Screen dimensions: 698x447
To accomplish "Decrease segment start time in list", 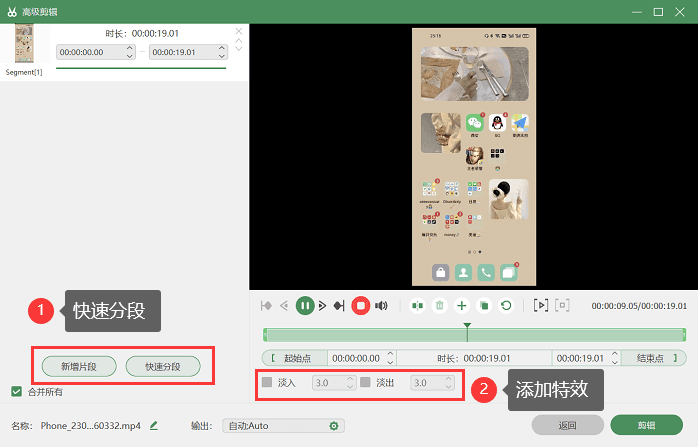I will click(130, 56).
